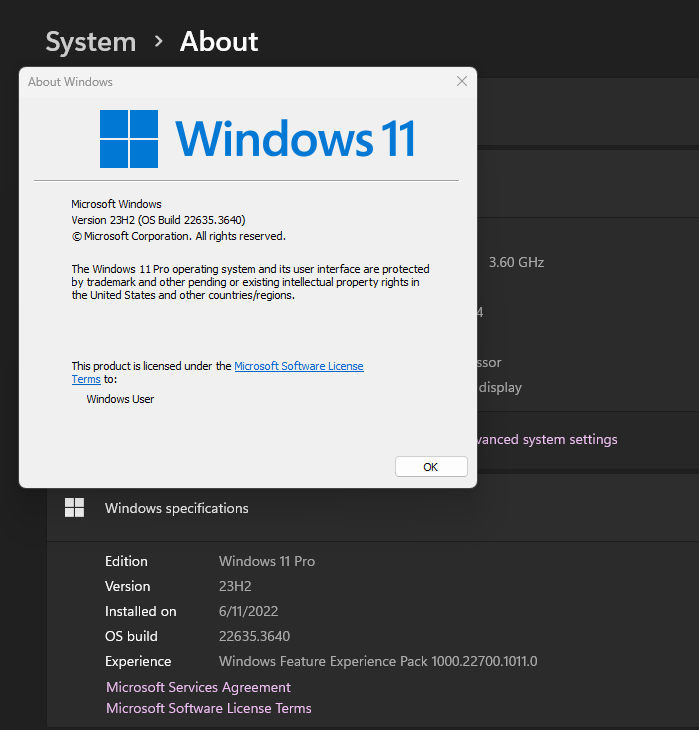The image size is (699, 730).
Task: Click OK in About Windows dialog
Action: pyautogui.click(x=431, y=466)
